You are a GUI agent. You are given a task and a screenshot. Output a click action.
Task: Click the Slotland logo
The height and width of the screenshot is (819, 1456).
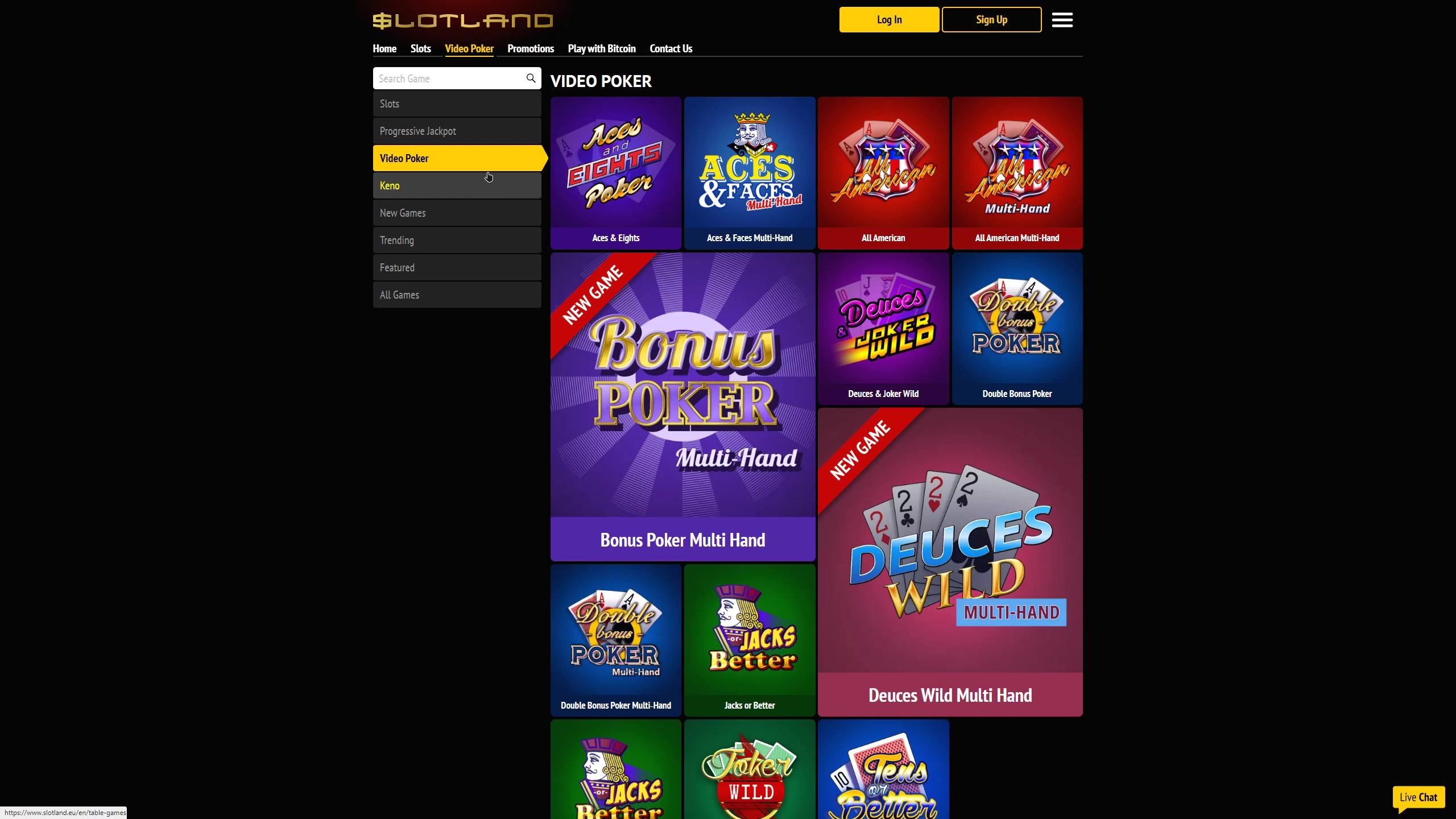pos(462,21)
